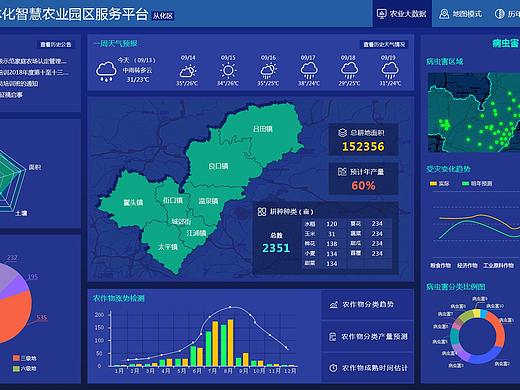Screen dimensions: 520x390
Task: Switch to the 地图模式 tab
Action: point(462,14)
